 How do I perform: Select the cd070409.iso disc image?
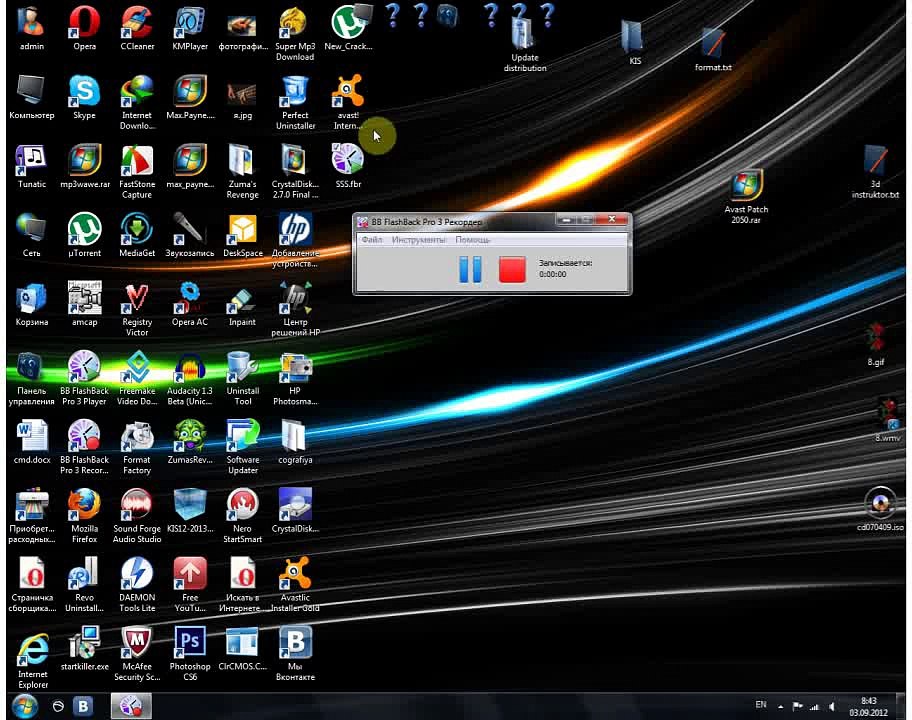[880, 509]
